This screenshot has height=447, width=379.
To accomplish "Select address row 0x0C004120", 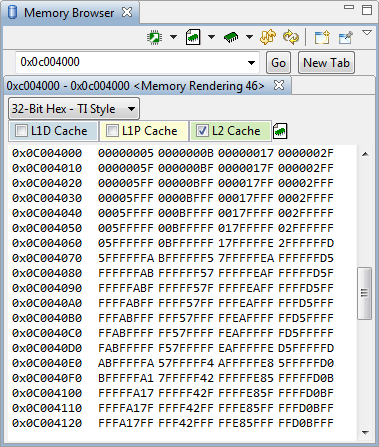I will [x=47, y=423].
